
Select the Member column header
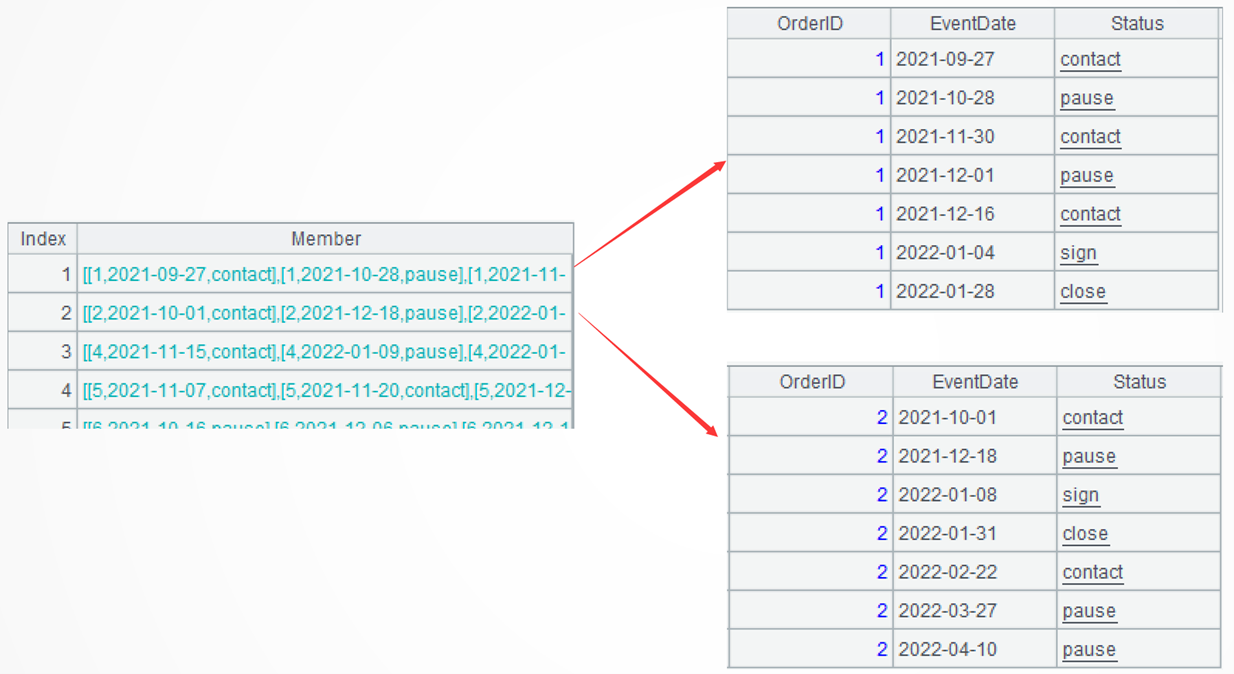pyautogui.click(x=326, y=239)
